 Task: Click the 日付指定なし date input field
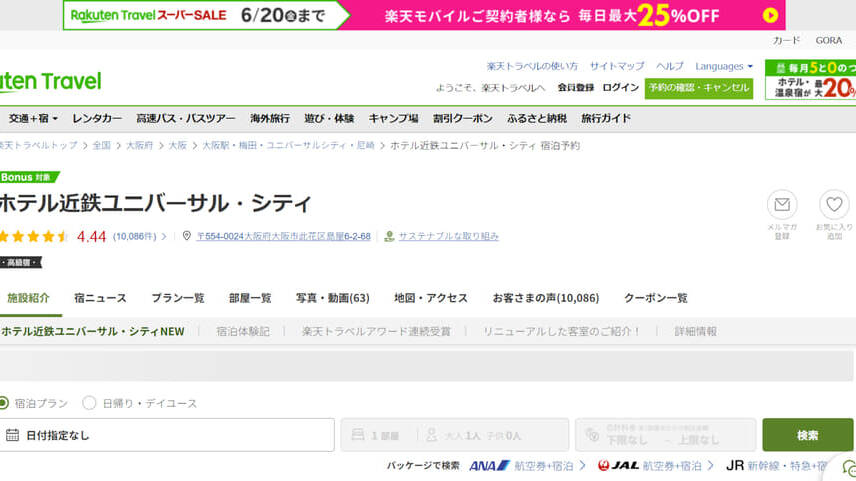point(167,435)
